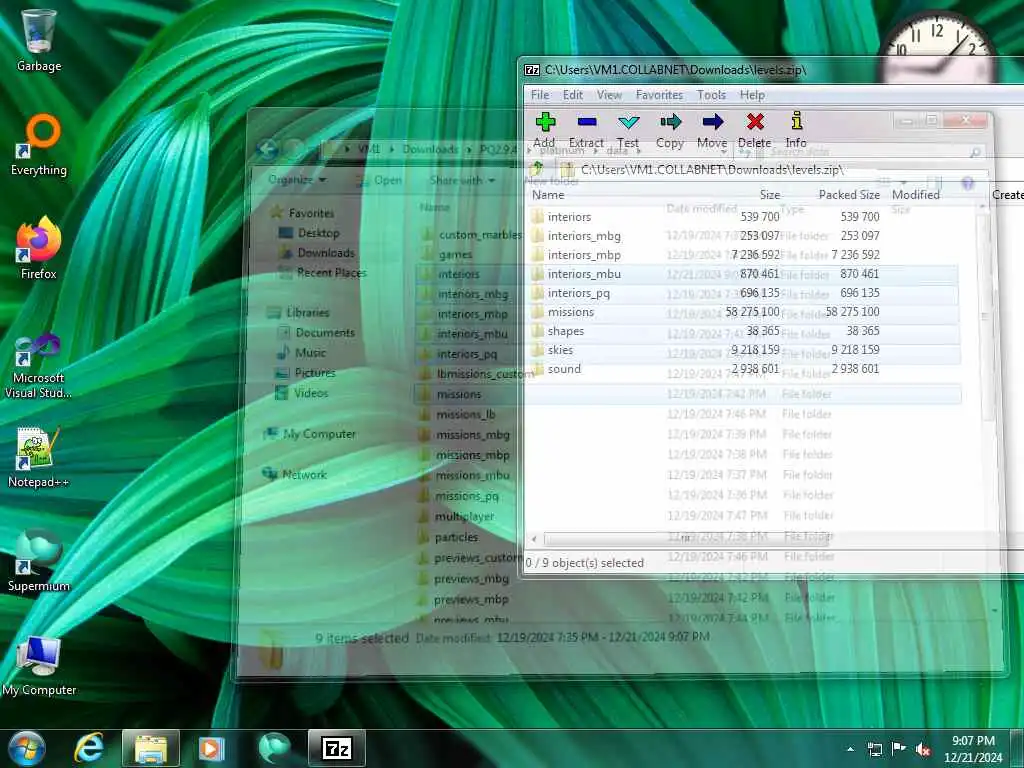
Task: Sort 7-Zip list by Packed Size column
Action: 849,195
